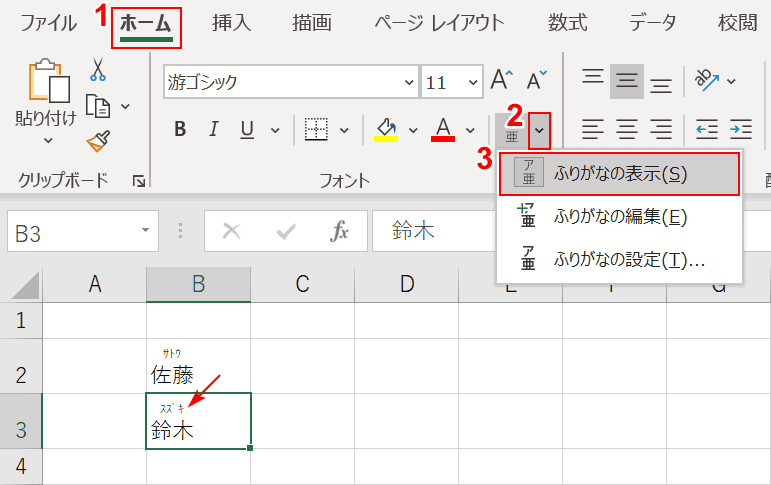Screen dimensions: 771x485
Task: Toggle Underline formatting
Action: click(x=247, y=130)
